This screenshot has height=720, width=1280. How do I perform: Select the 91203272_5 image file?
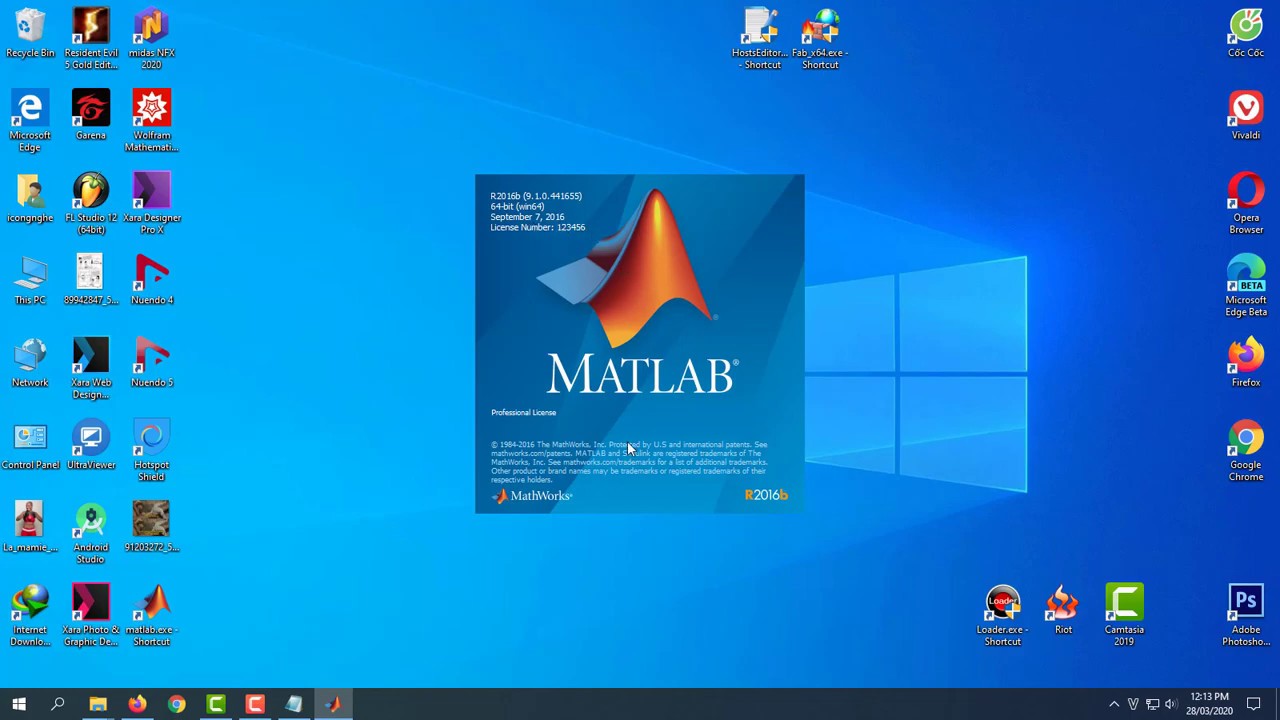pyautogui.click(x=151, y=527)
